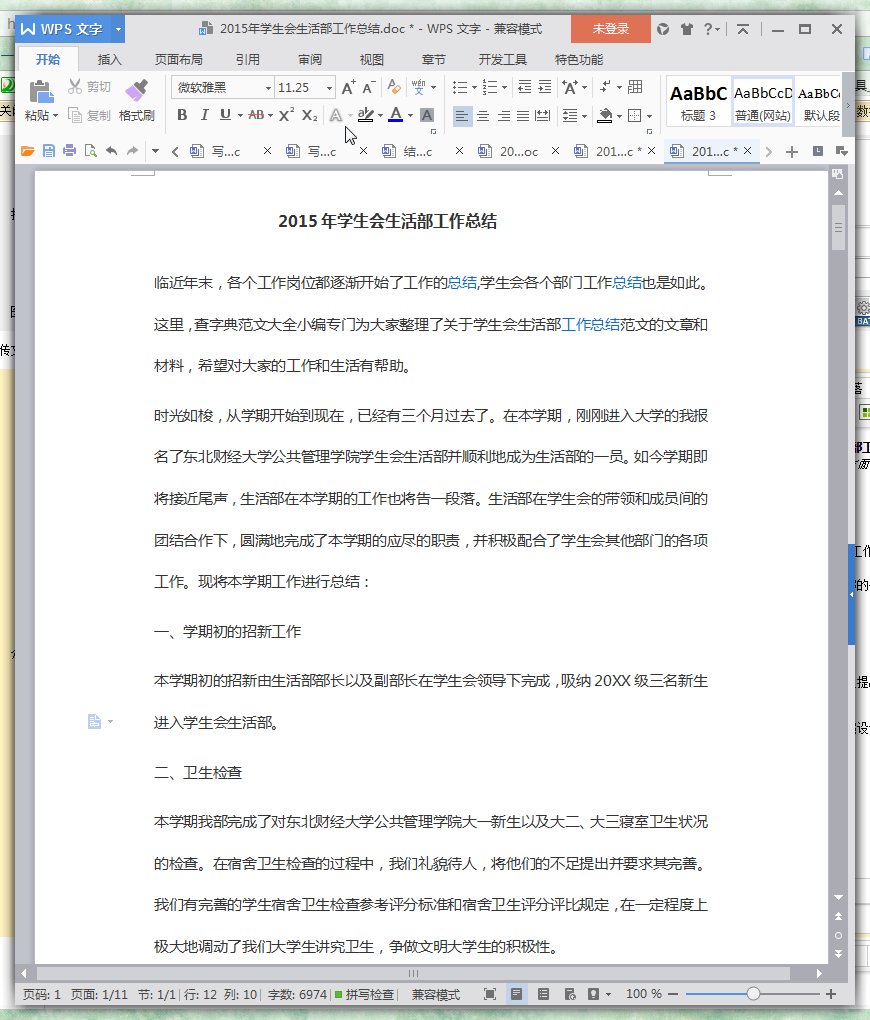Expand the borders dropdown arrow
The width and height of the screenshot is (870, 1020).
point(649,116)
